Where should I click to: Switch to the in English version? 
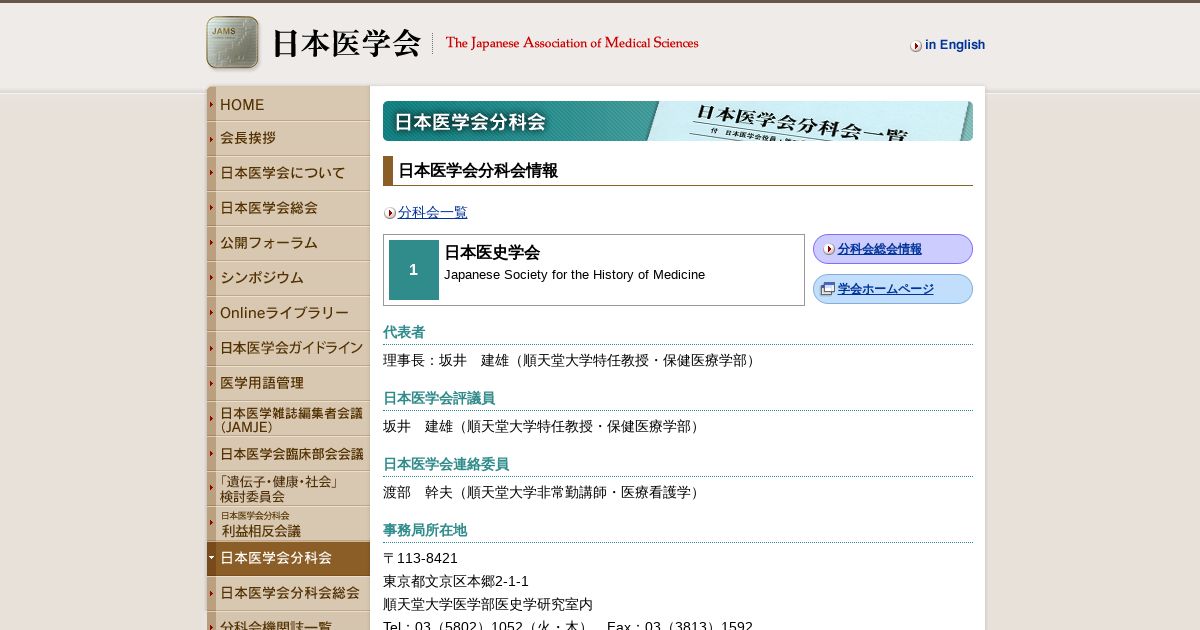coord(955,45)
